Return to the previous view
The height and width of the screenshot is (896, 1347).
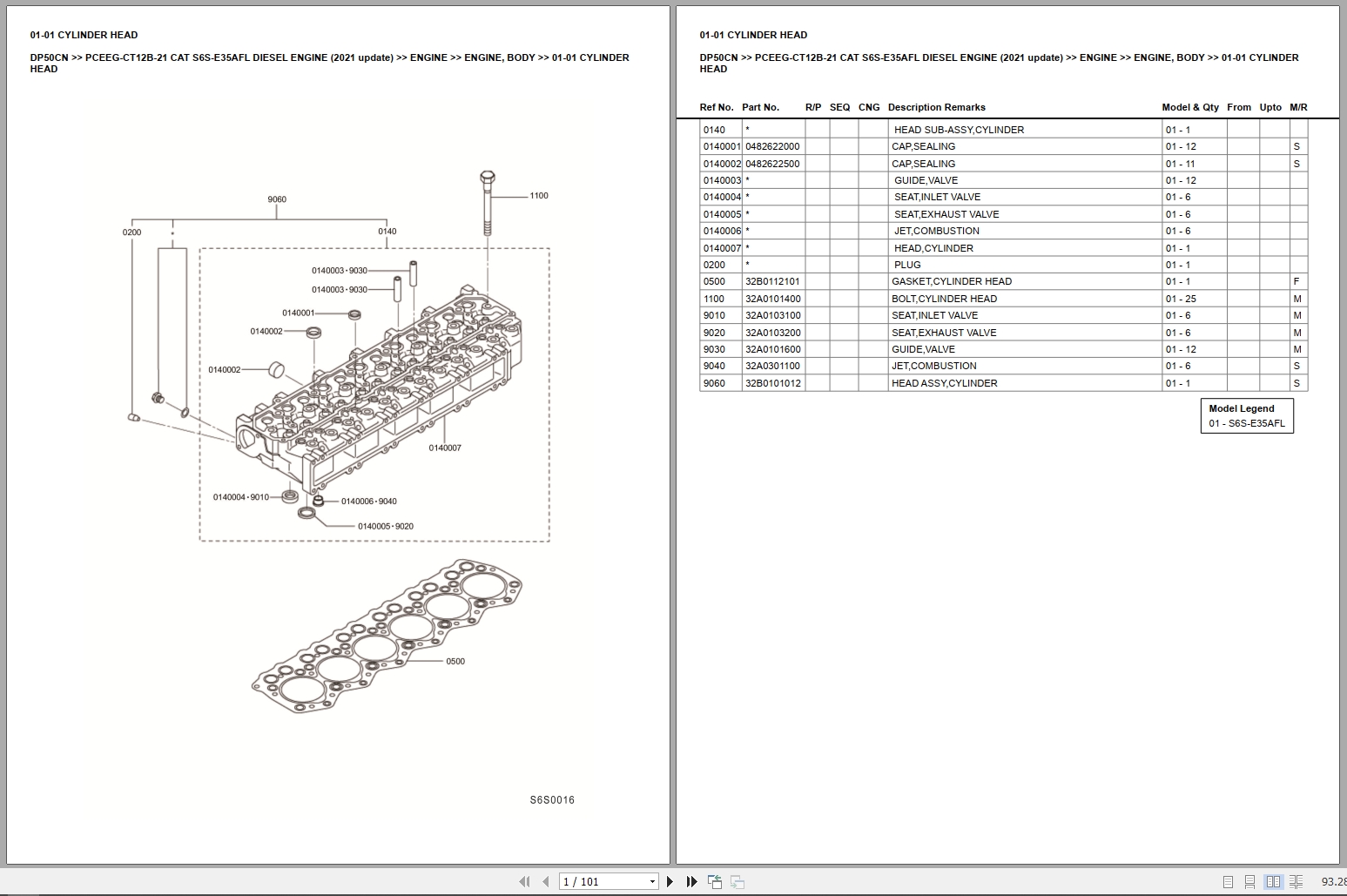[714, 881]
